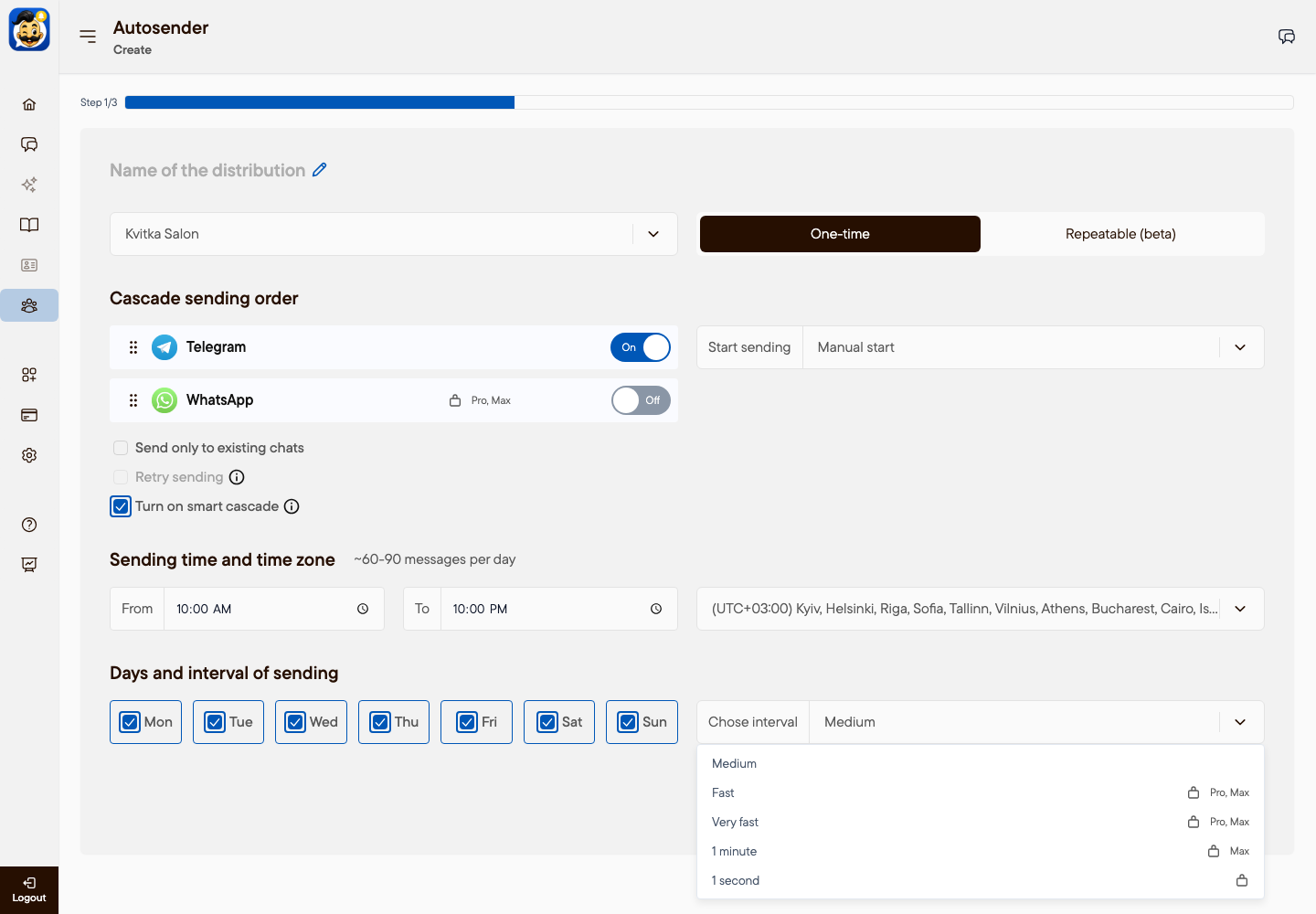Screen dimensions: 1316x914
Task: Choose 1 second interval option
Action: click(x=981, y=880)
